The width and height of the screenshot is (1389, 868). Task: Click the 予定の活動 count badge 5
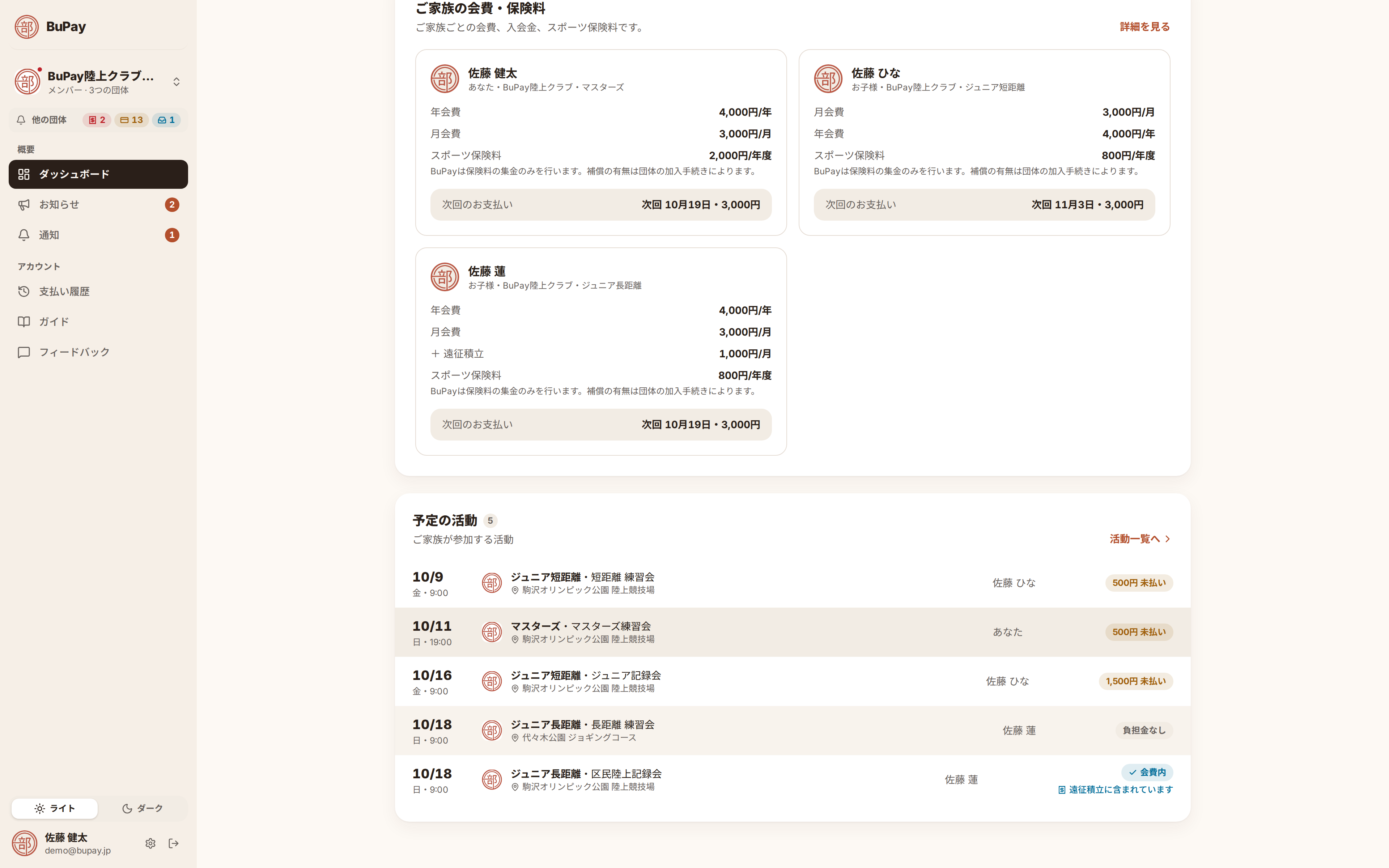tap(490, 521)
